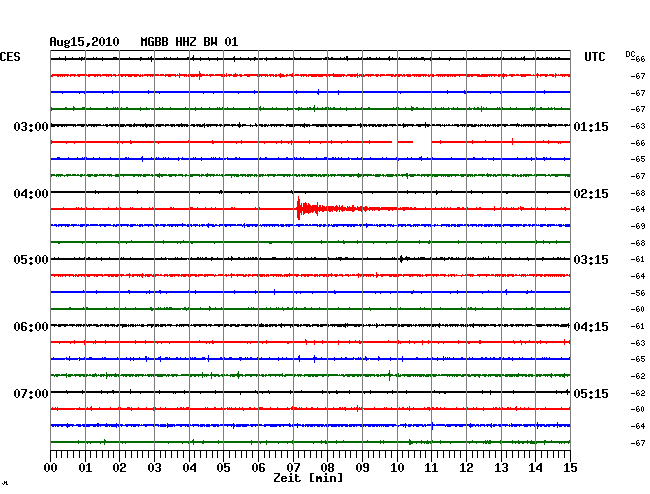This screenshot has width=650, height=494.
Task: Click the DC offset value -56
Action: click(x=638, y=293)
